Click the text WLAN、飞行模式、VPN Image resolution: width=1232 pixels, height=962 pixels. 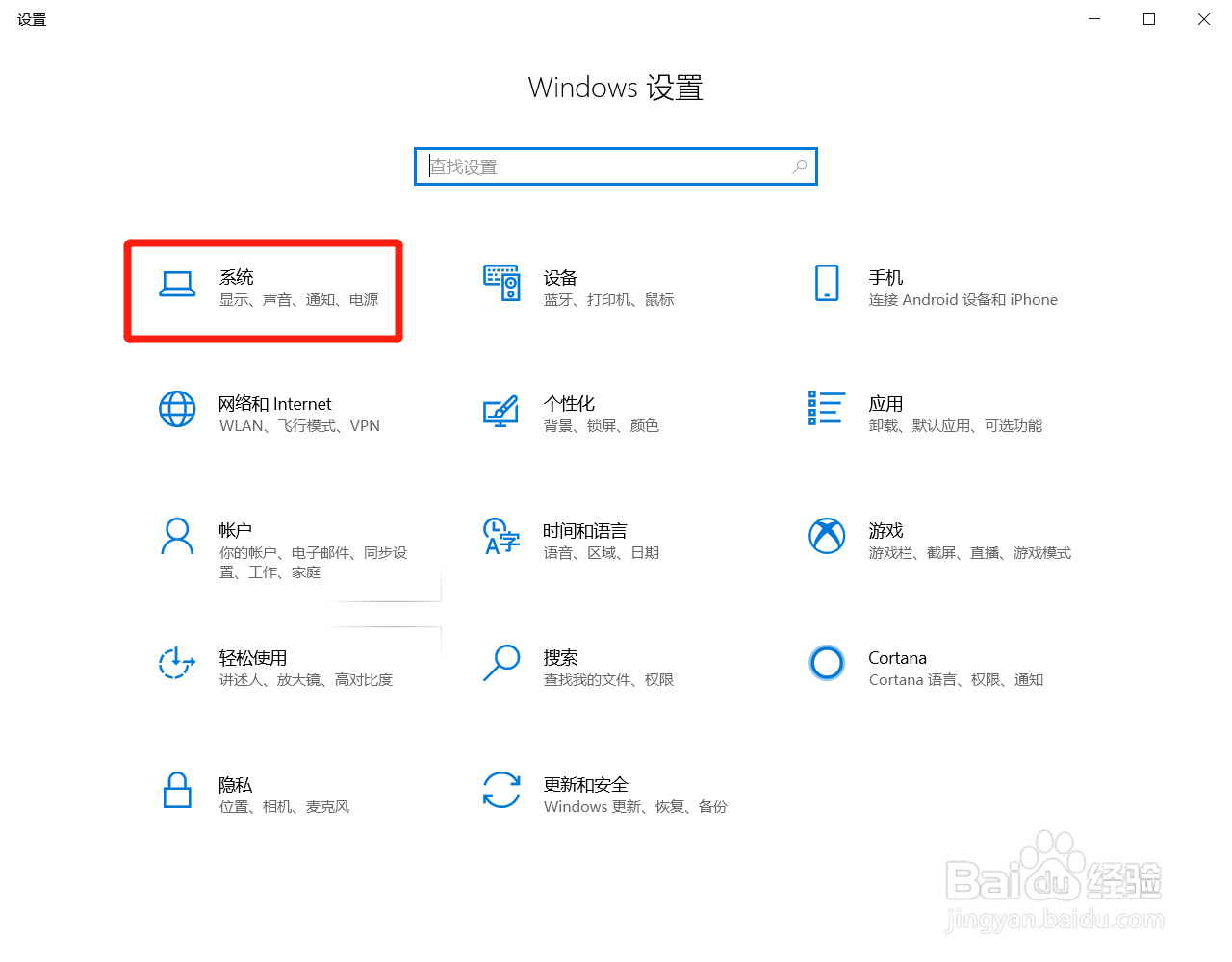pyautogui.click(x=299, y=426)
